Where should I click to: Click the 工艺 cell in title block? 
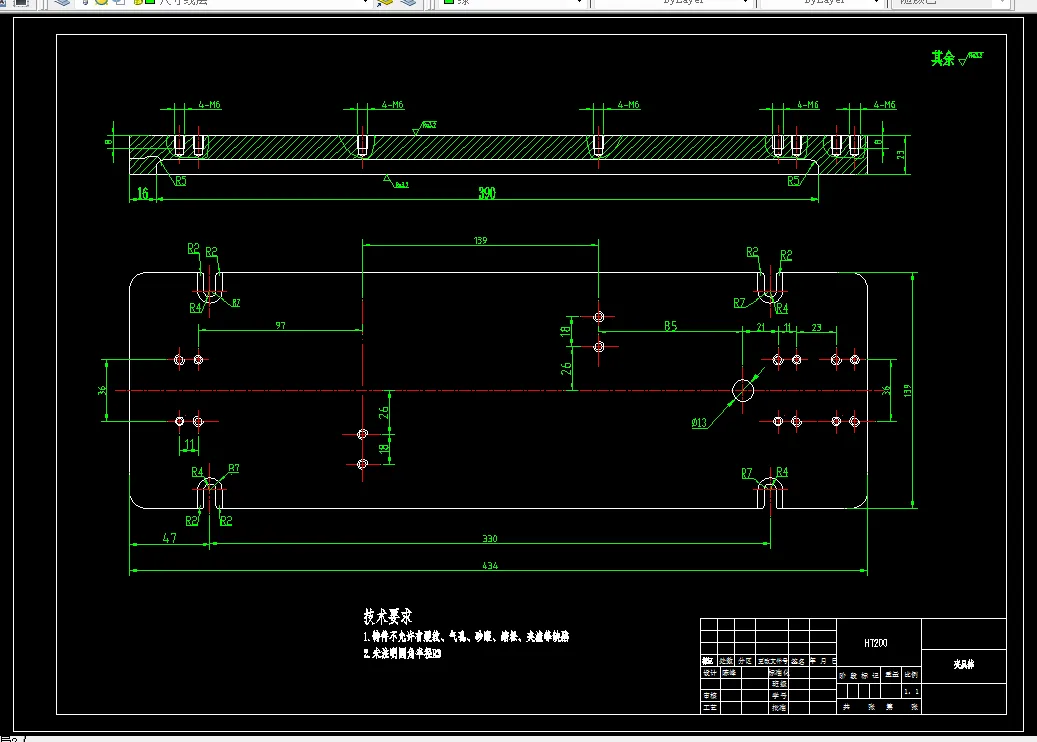coord(710,708)
